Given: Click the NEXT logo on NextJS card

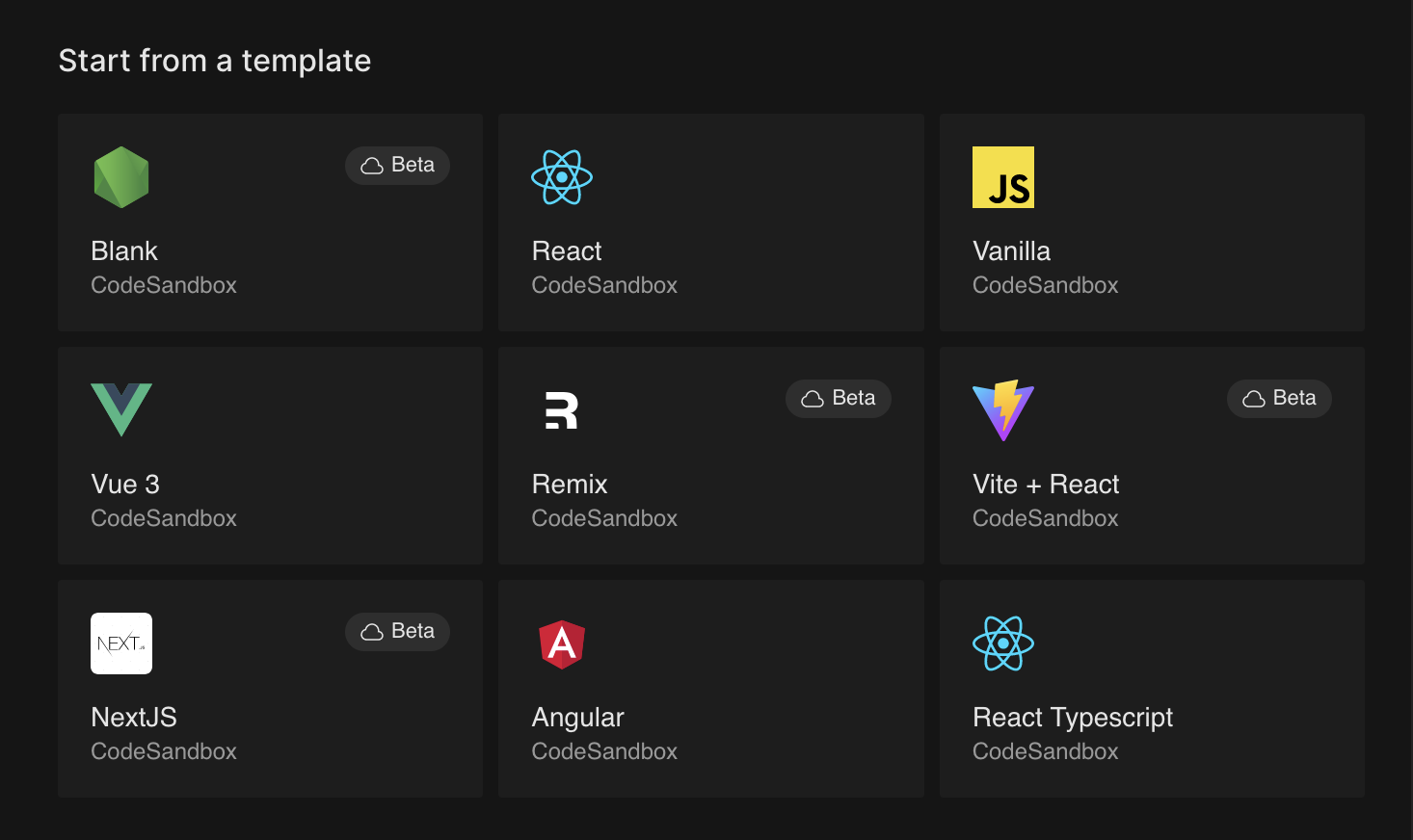Looking at the screenshot, I should click(121, 643).
